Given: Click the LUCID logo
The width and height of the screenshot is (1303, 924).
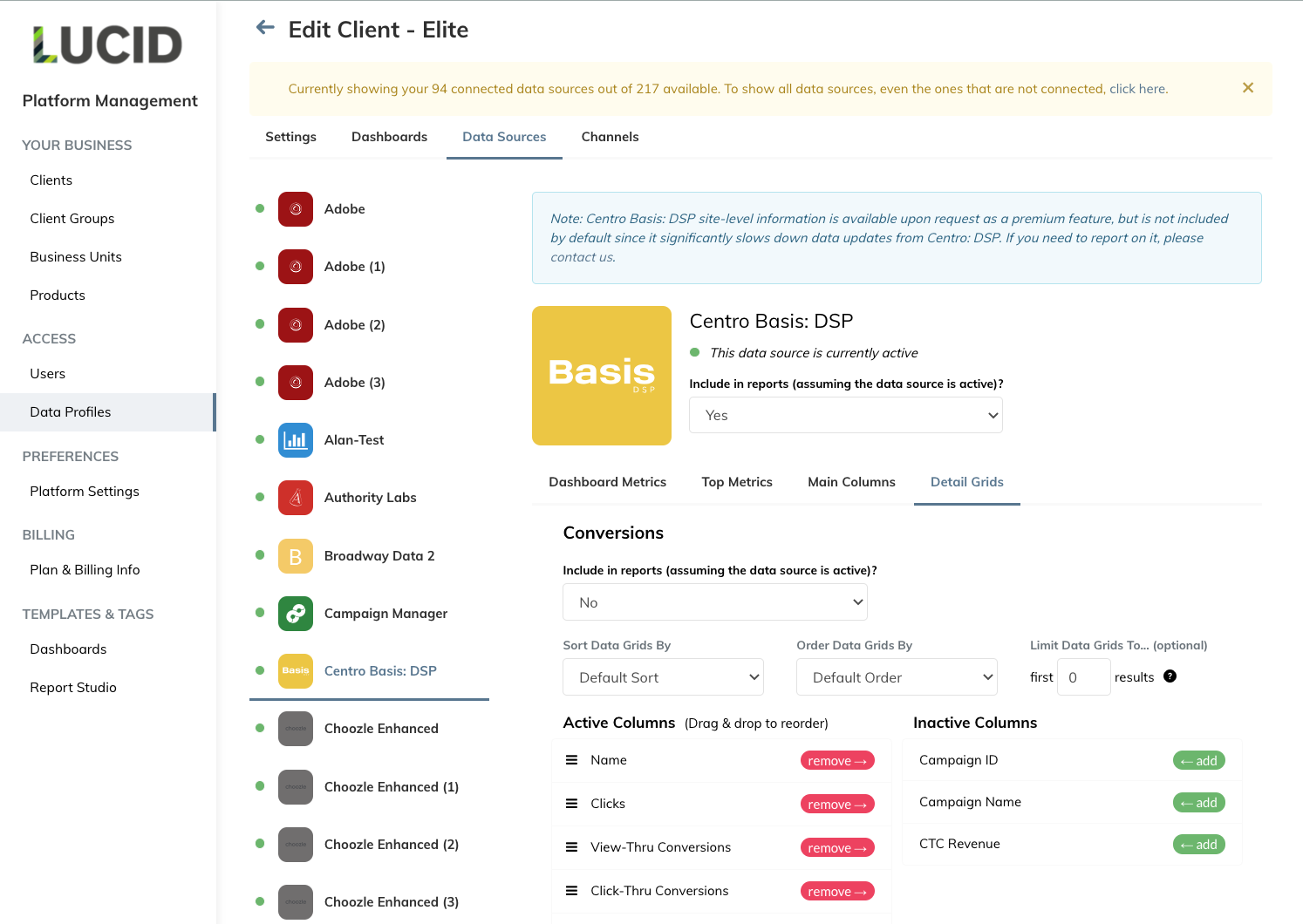Looking at the screenshot, I should [x=108, y=45].
